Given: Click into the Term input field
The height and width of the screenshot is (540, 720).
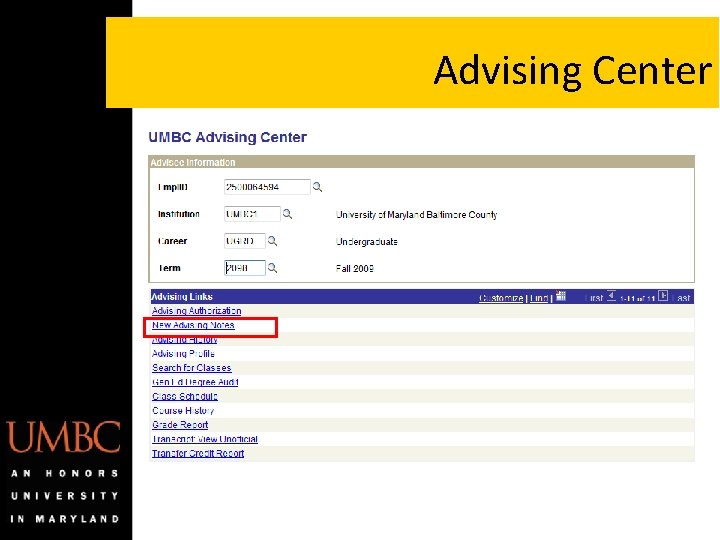Looking at the screenshot, I should pos(245,268).
